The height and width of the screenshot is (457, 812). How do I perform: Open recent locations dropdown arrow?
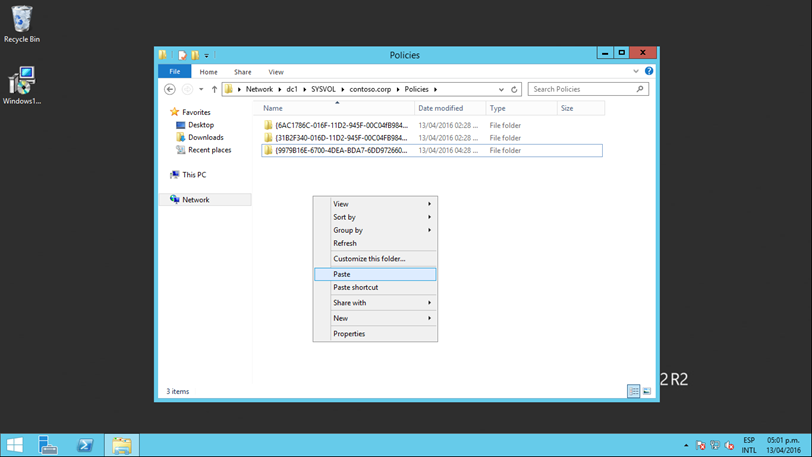[201, 89]
